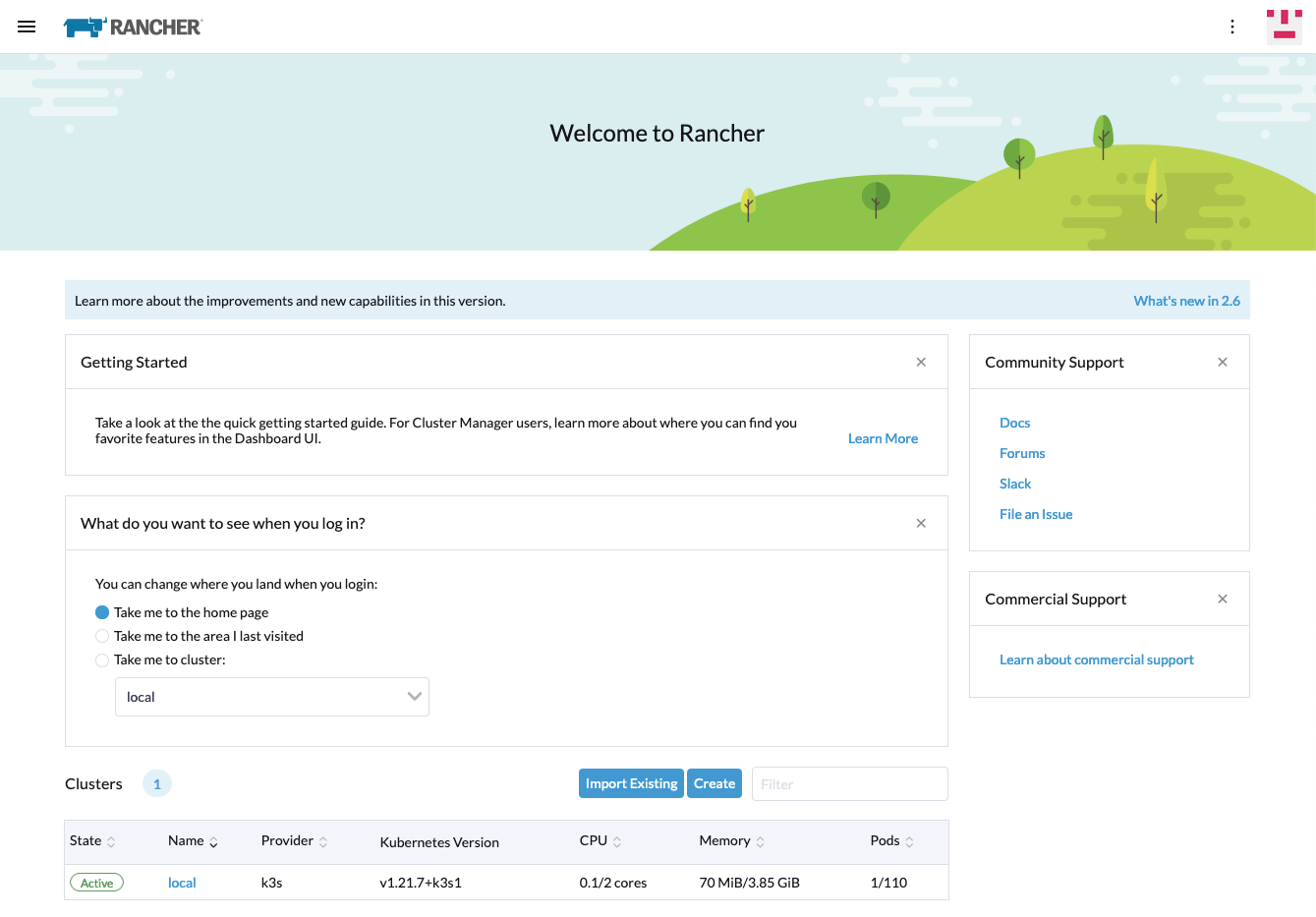Open the What's new in 2.6 link
Screen dimensions: 1316x917
[x=1186, y=301]
